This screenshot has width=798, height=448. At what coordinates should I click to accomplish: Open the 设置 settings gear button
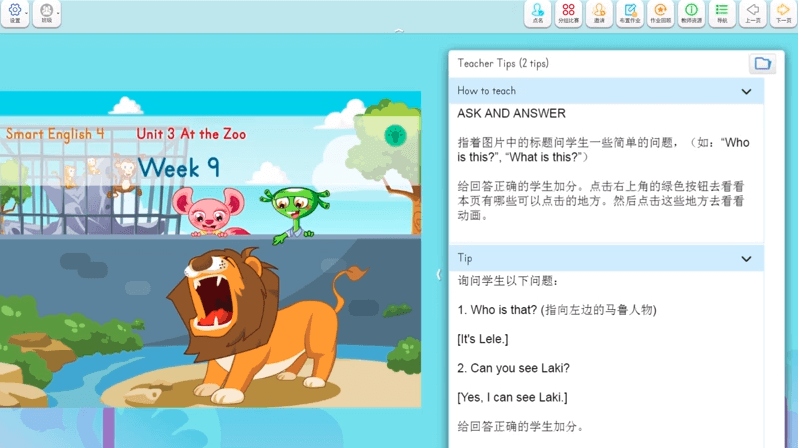point(15,13)
